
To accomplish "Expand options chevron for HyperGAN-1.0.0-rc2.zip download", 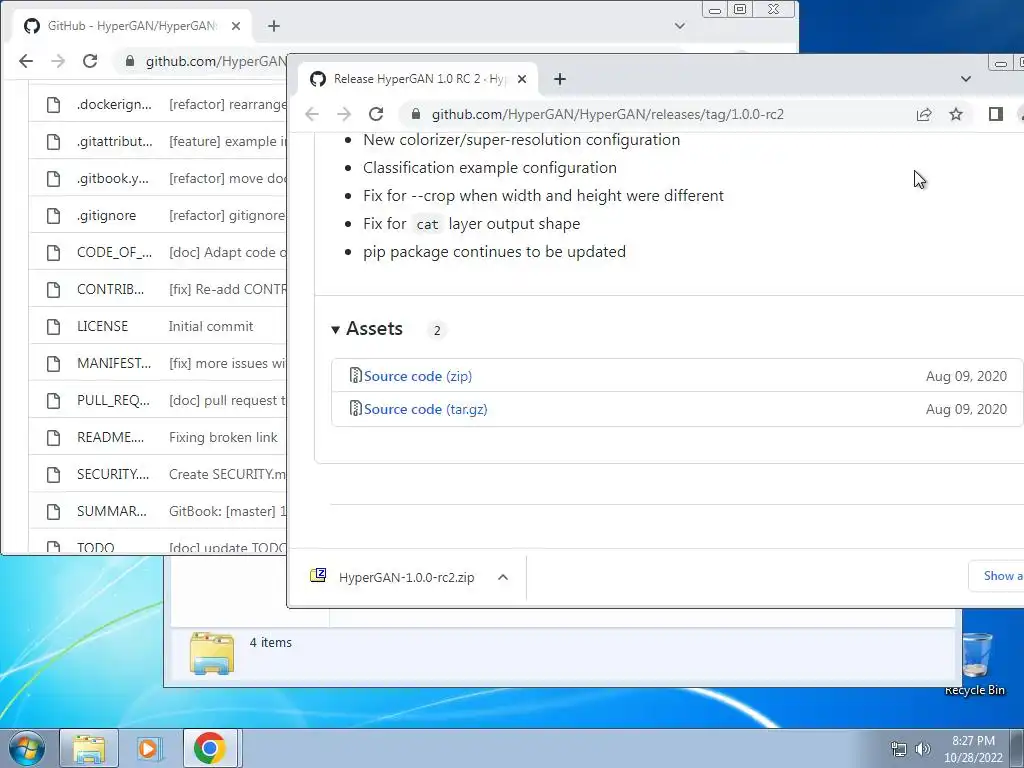I will [503, 577].
